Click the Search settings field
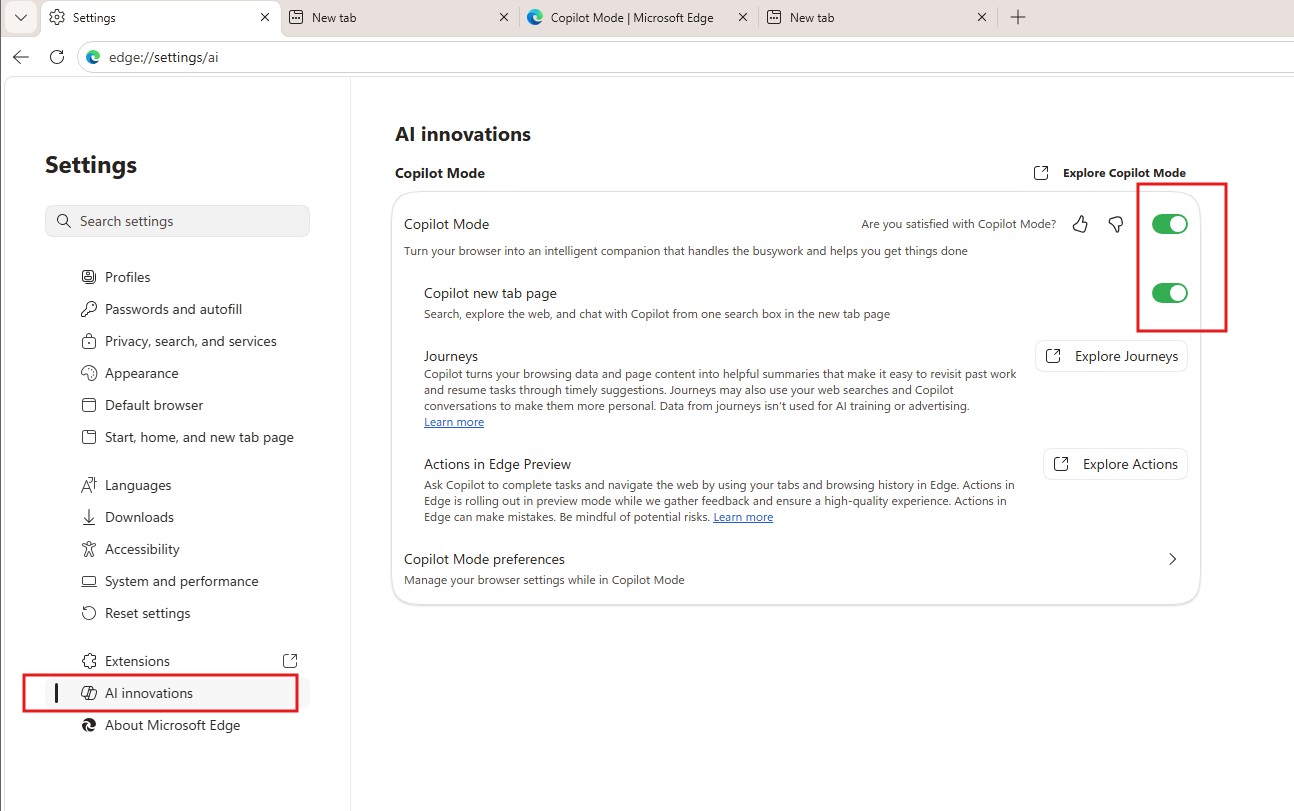 178,221
